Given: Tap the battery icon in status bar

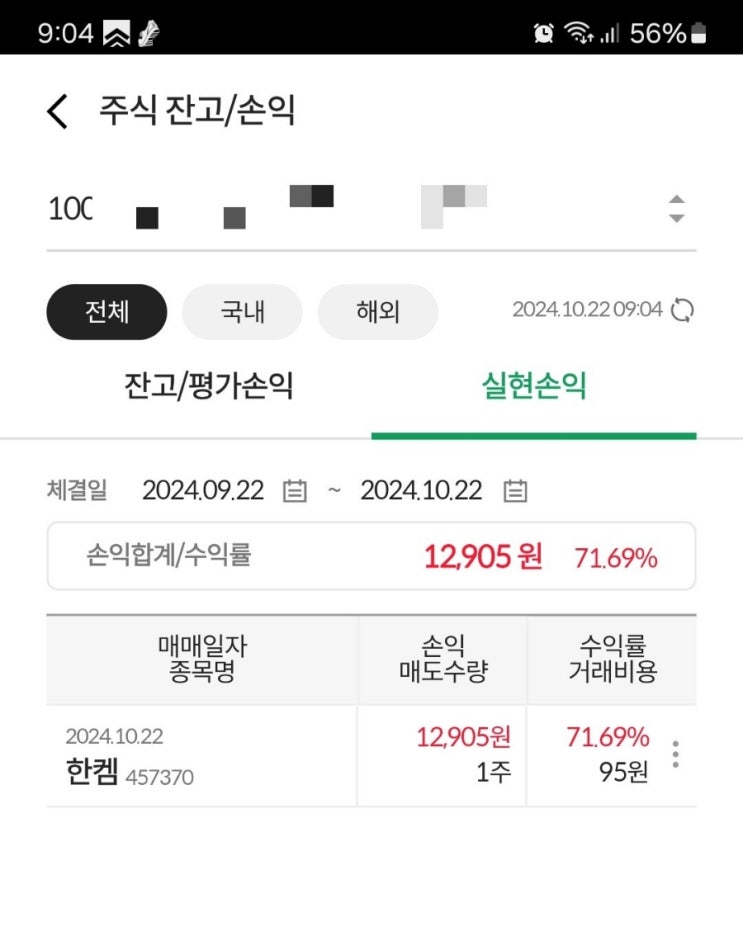Looking at the screenshot, I should tap(698, 33).
